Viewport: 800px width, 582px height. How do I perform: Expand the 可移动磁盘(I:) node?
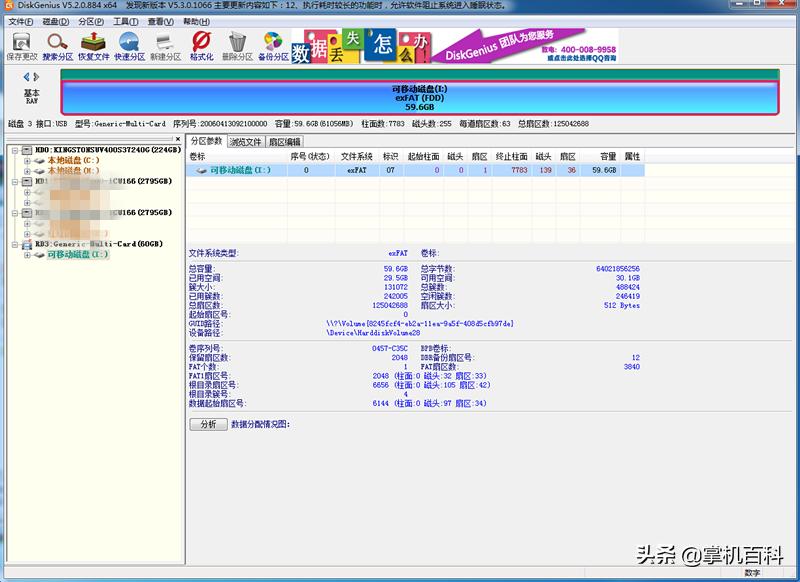26,255
